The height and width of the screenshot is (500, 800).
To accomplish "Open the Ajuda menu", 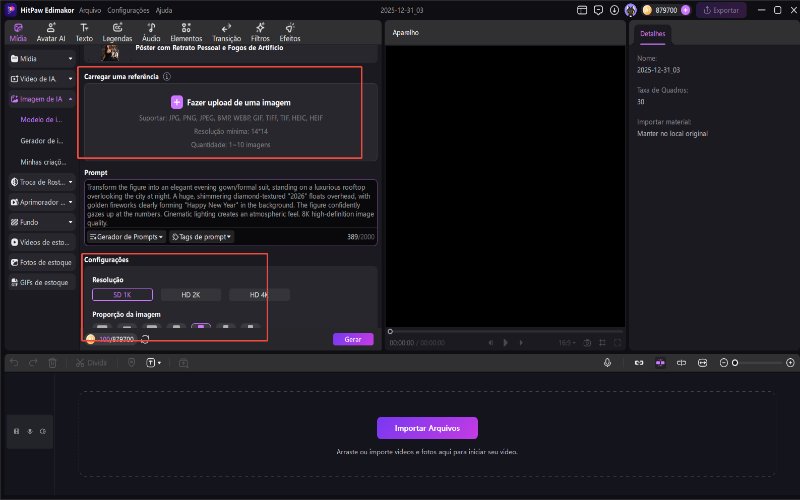I will [164, 10].
